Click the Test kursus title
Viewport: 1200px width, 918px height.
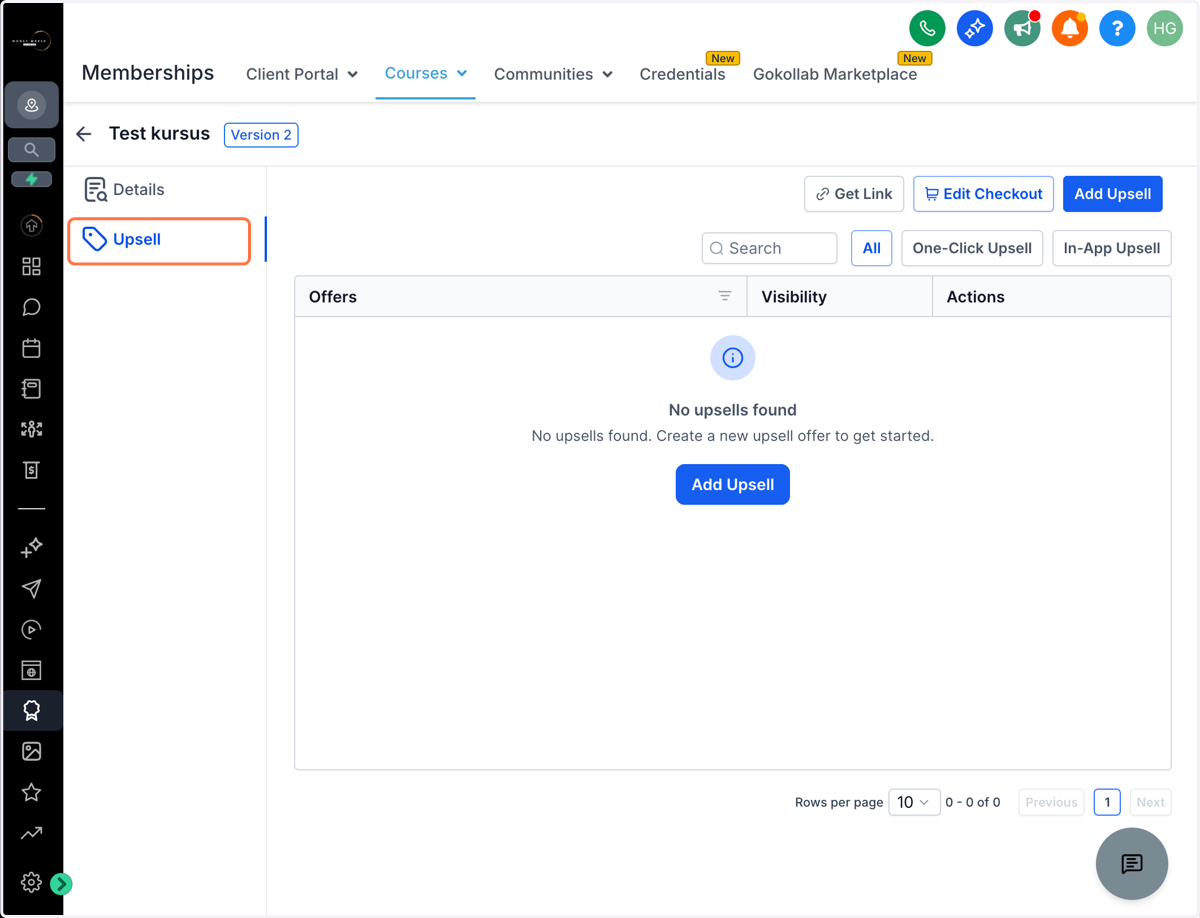point(159,134)
